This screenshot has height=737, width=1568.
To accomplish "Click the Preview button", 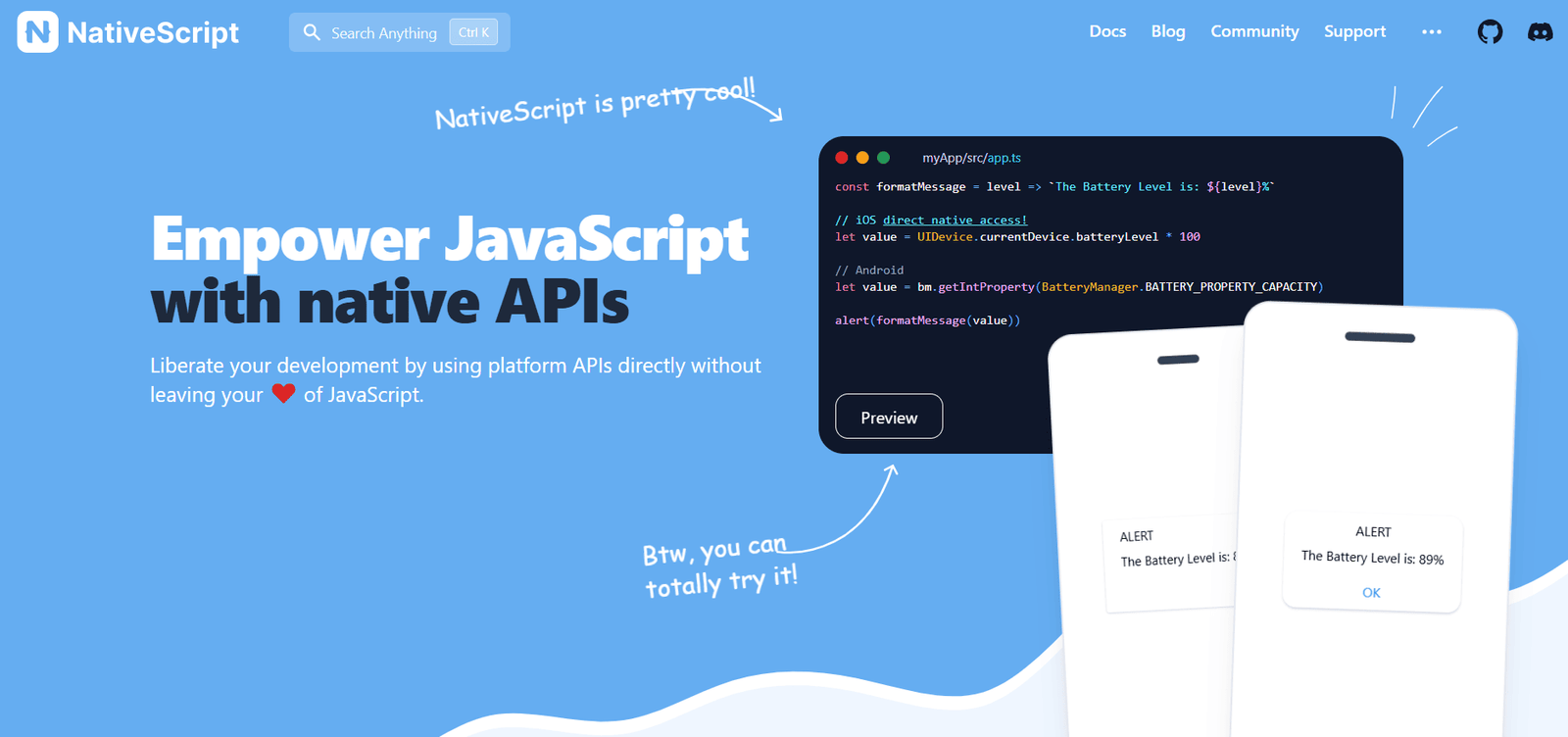I will click(889, 417).
